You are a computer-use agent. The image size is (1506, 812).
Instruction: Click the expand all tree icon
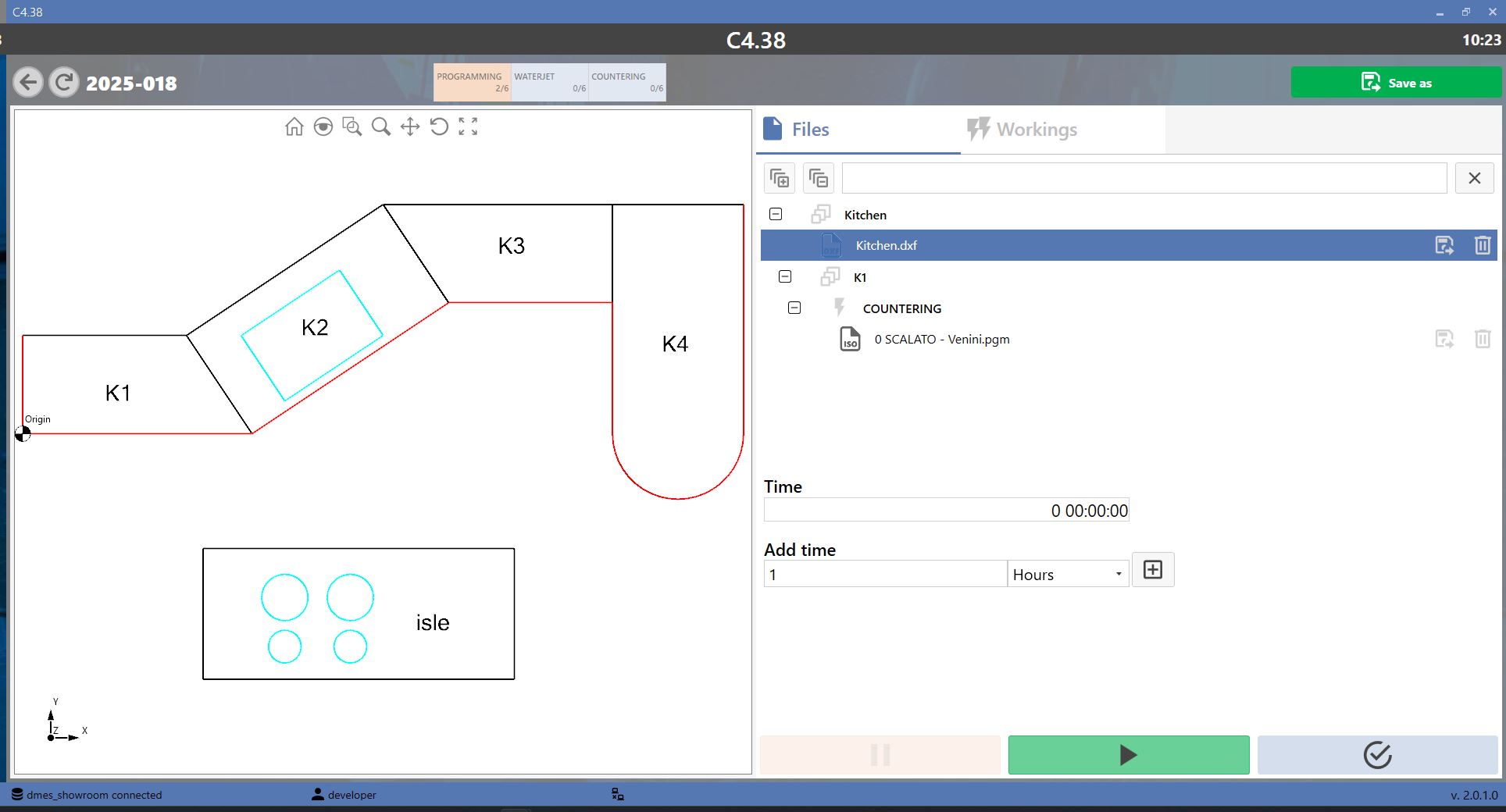(x=780, y=178)
